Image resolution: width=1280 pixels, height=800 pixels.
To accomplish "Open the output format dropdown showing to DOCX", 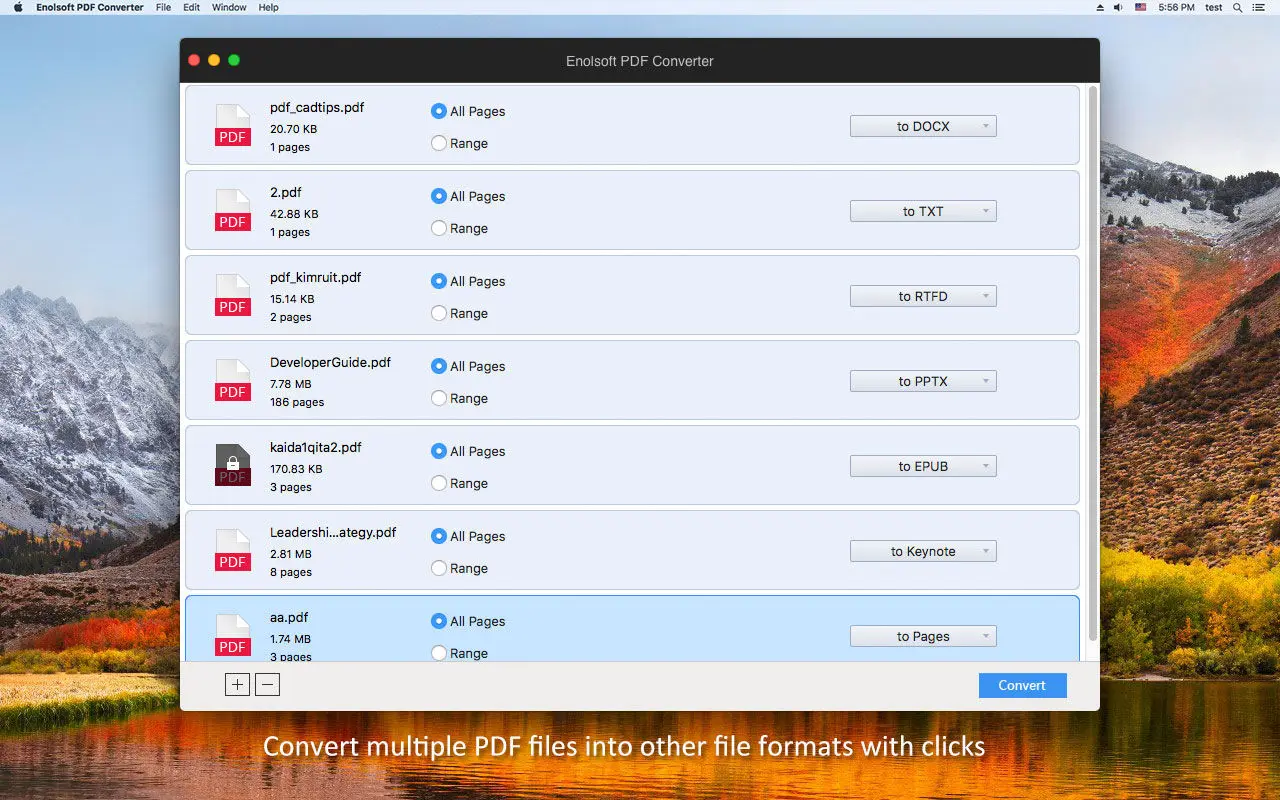I will [x=922, y=125].
